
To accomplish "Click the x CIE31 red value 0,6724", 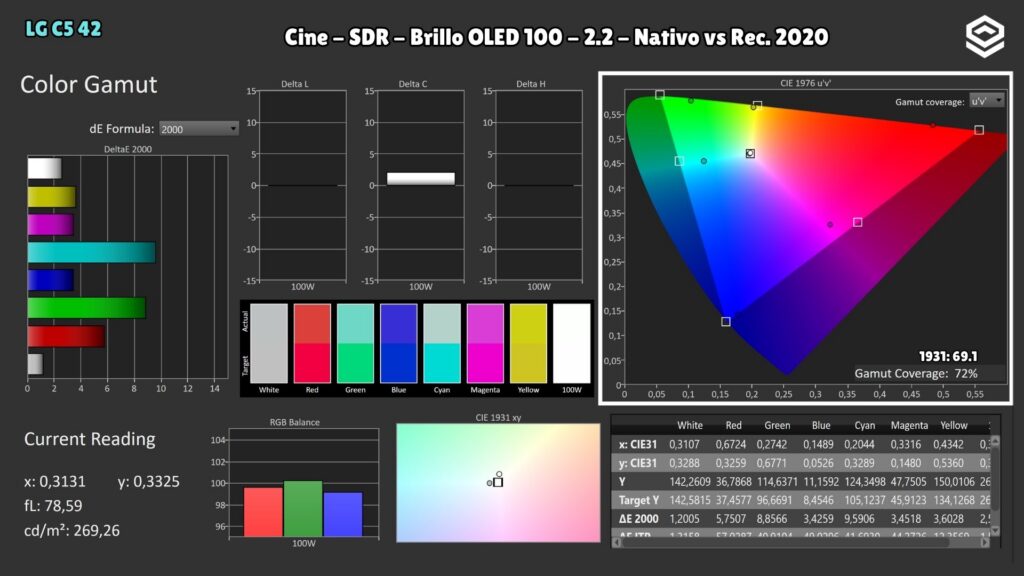I will pyautogui.click(x=731, y=444).
